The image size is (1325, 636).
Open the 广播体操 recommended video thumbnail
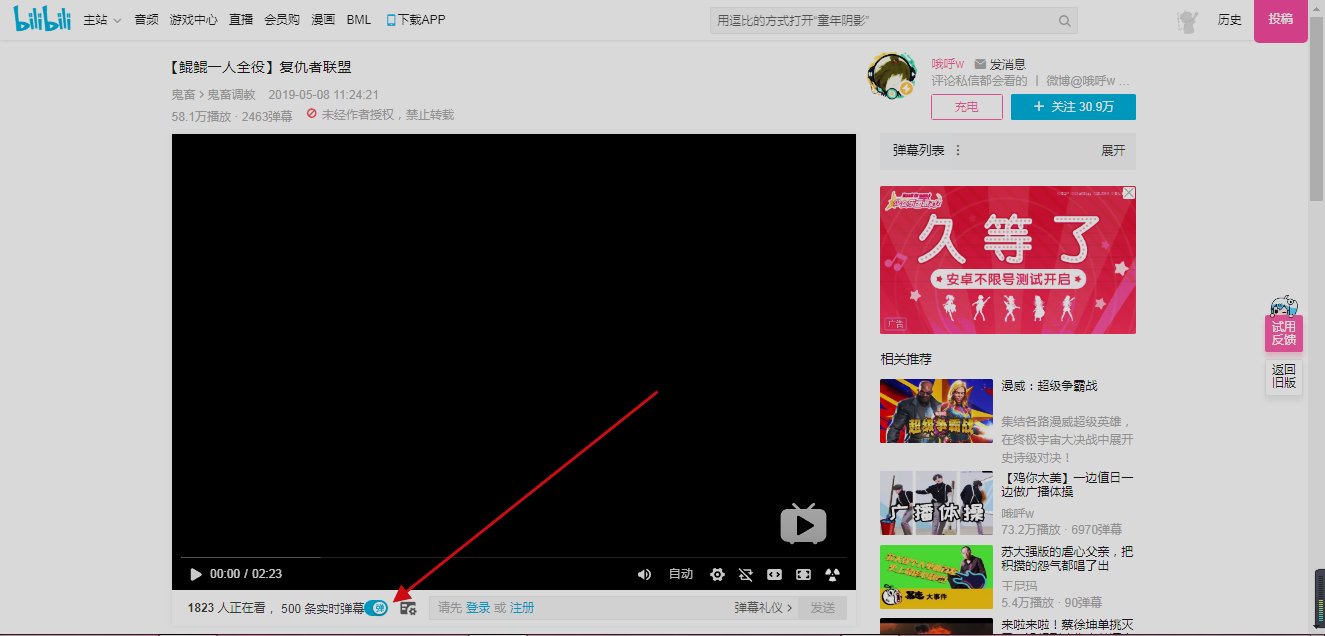click(x=936, y=503)
